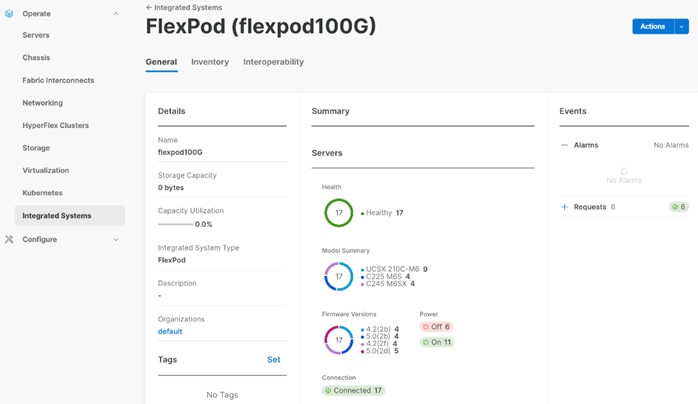The height and width of the screenshot is (404, 698).
Task: Click the 4.2(2f) firmware legend entry
Action: (x=379, y=343)
